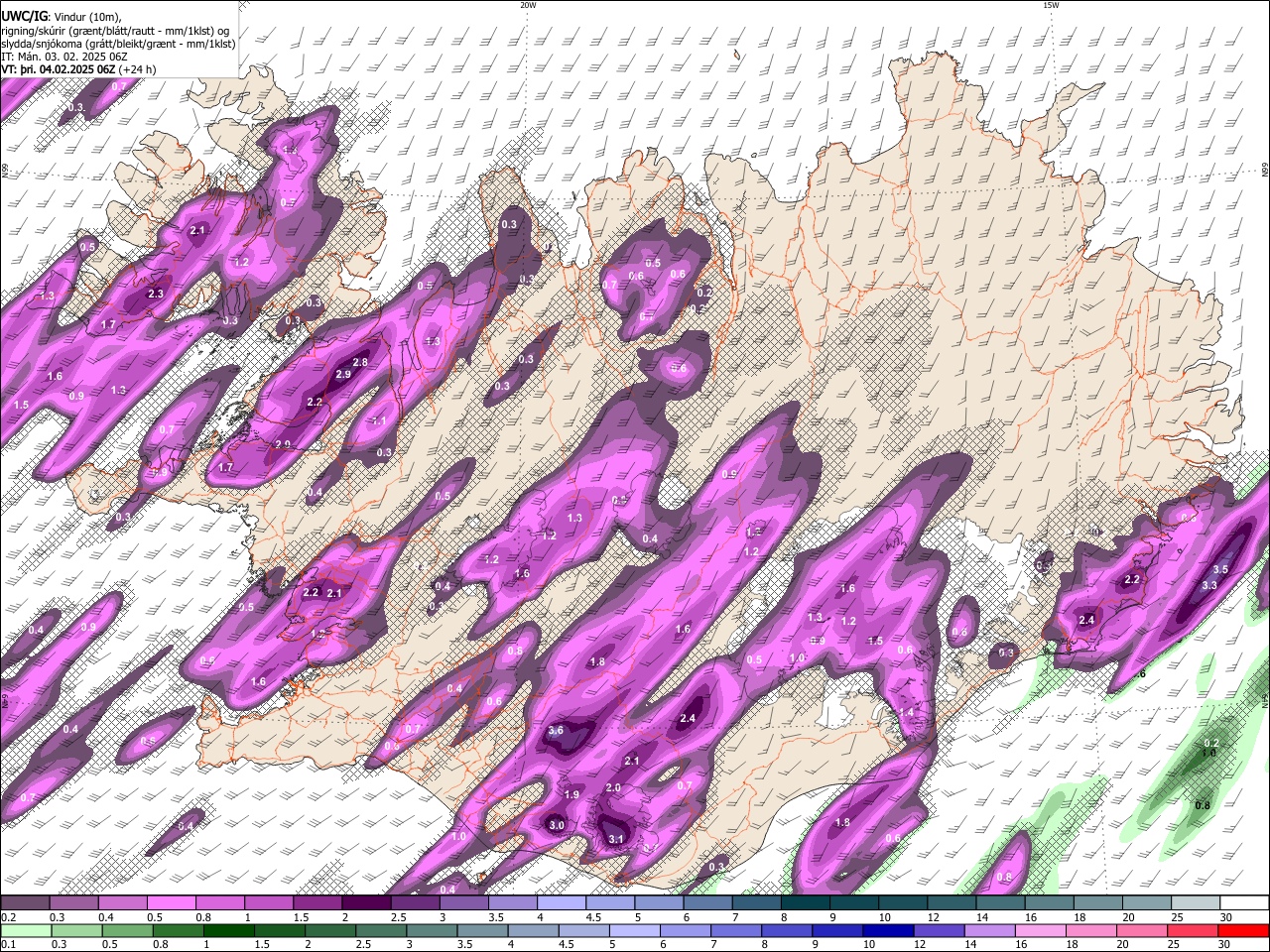Image resolution: width=1270 pixels, height=952 pixels.
Task: Click the darkest purple swatch between 2 and 2.5
Action: click(x=365, y=903)
